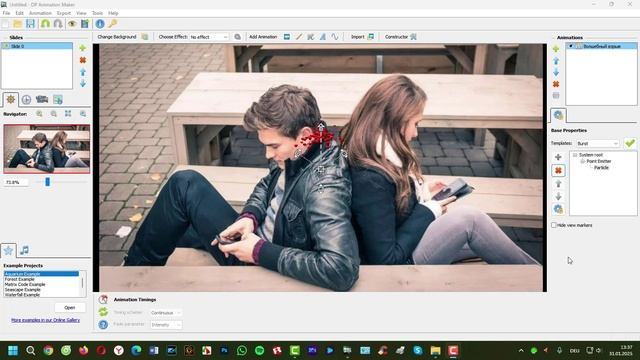640x360 pixels.
Task: Open Timing scheme dropdown showing Continuous
Action: pos(166,313)
